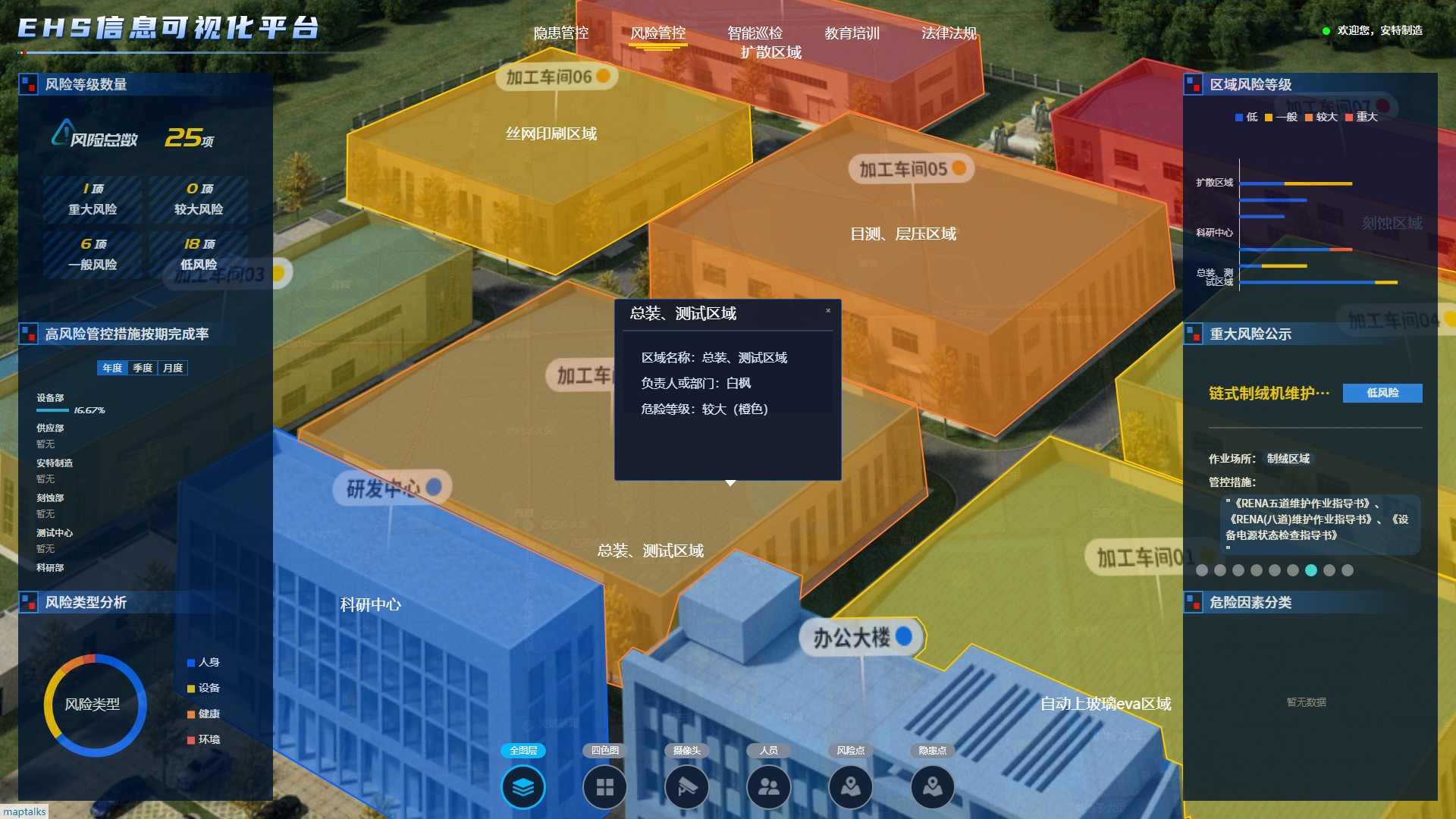
Task: Toggle the 重大 legend in 区域风险等级 chart
Action: (1361, 117)
